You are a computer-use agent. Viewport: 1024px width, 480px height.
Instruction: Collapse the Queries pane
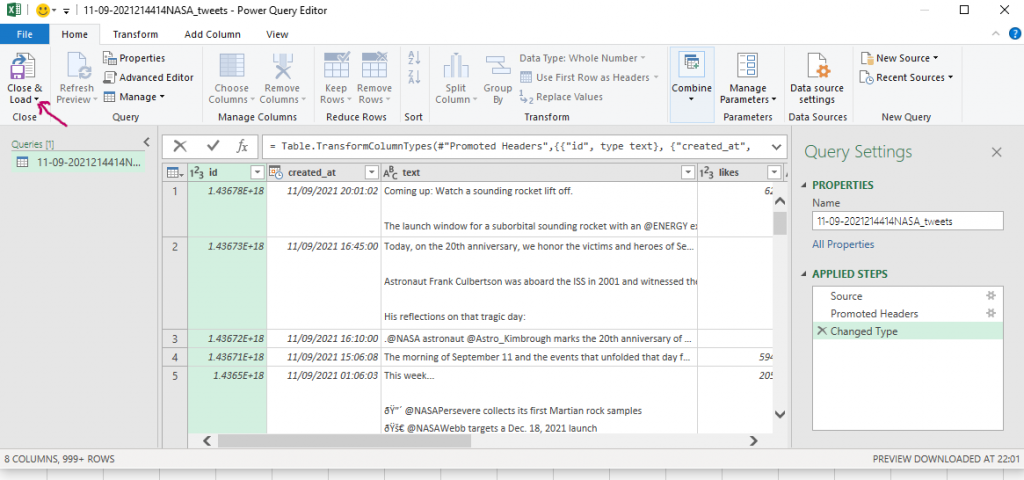[x=146, y=142]
